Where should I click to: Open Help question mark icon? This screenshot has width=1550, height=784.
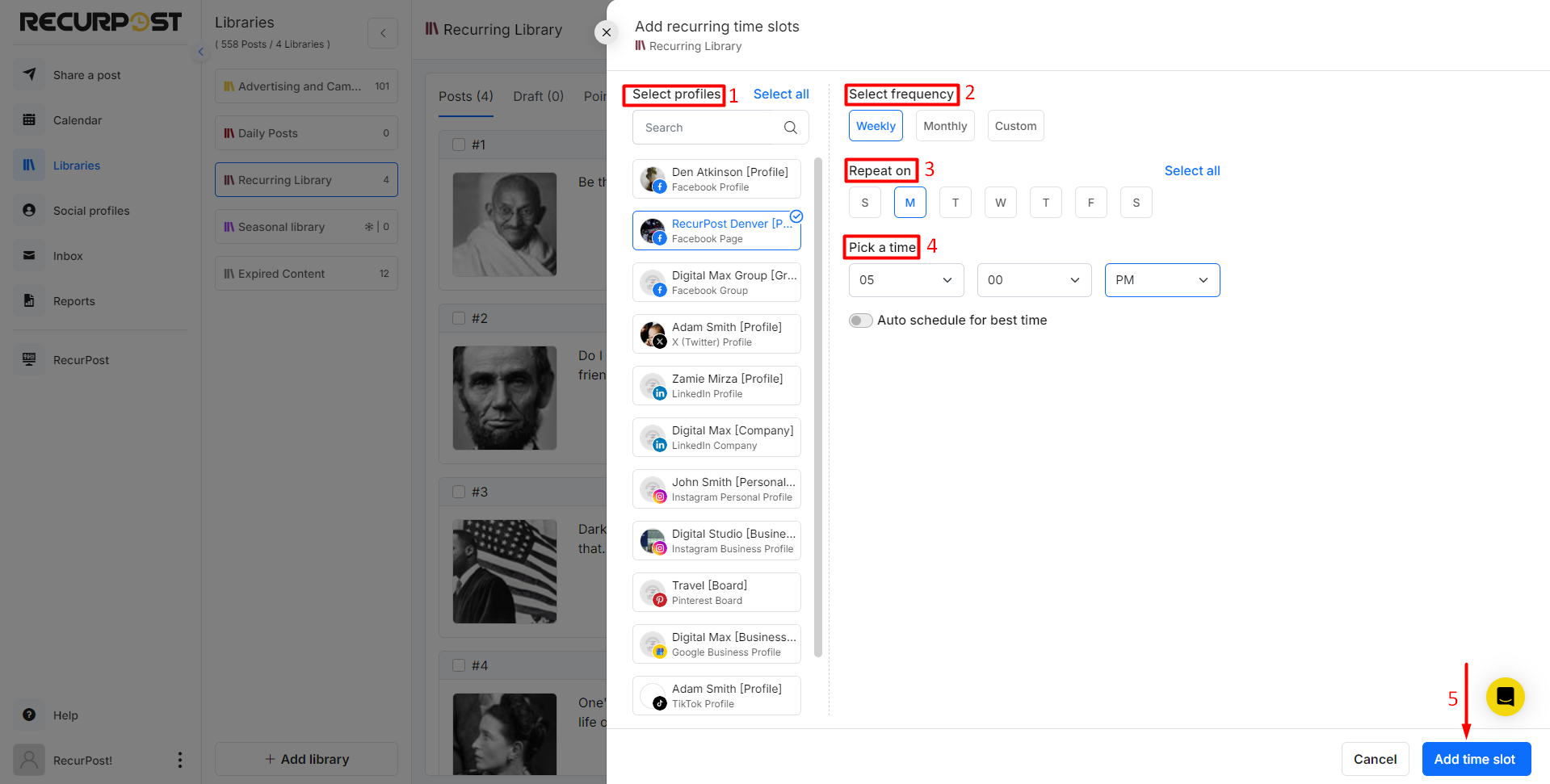(29, 715)
